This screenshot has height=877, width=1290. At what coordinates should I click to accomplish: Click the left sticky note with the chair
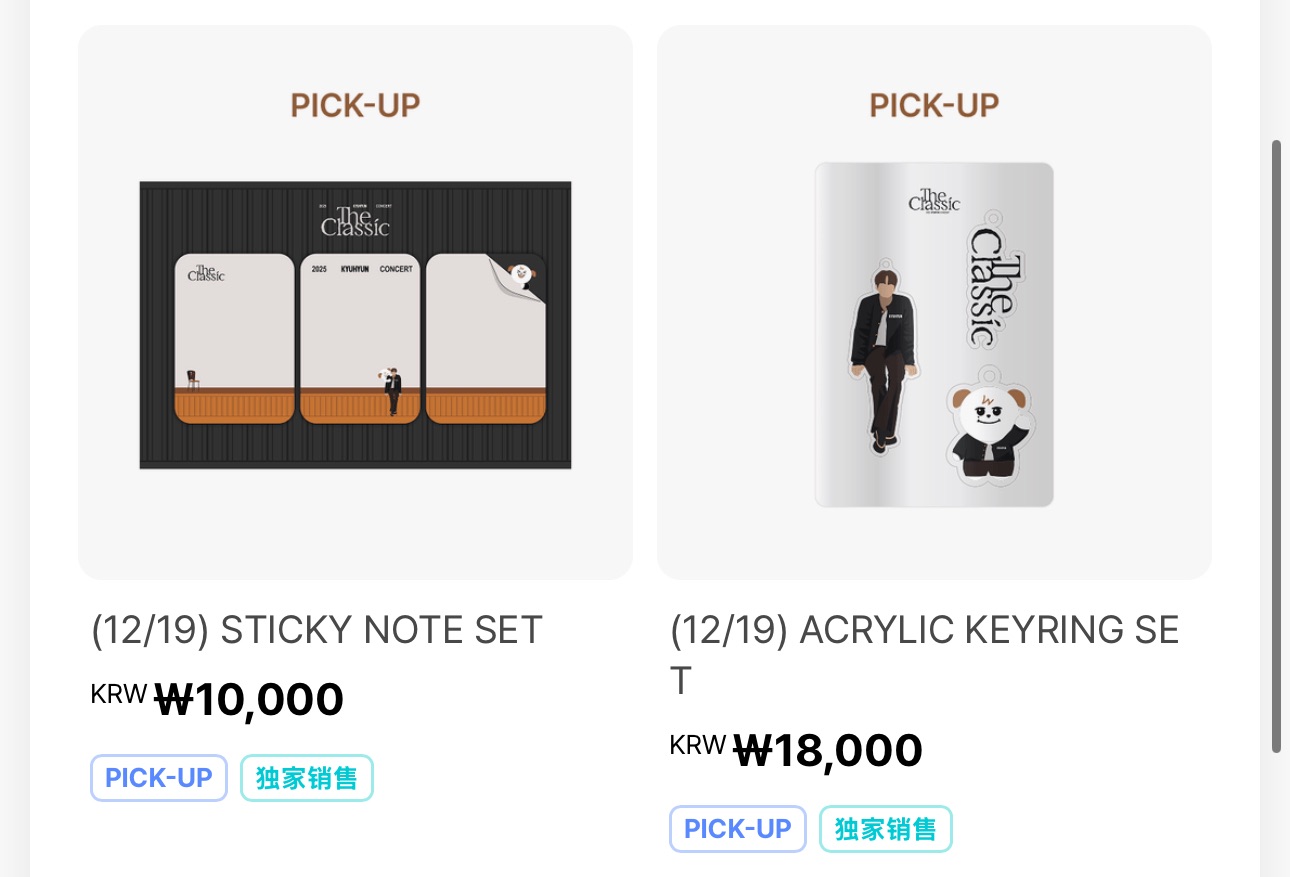click(235, 340)
